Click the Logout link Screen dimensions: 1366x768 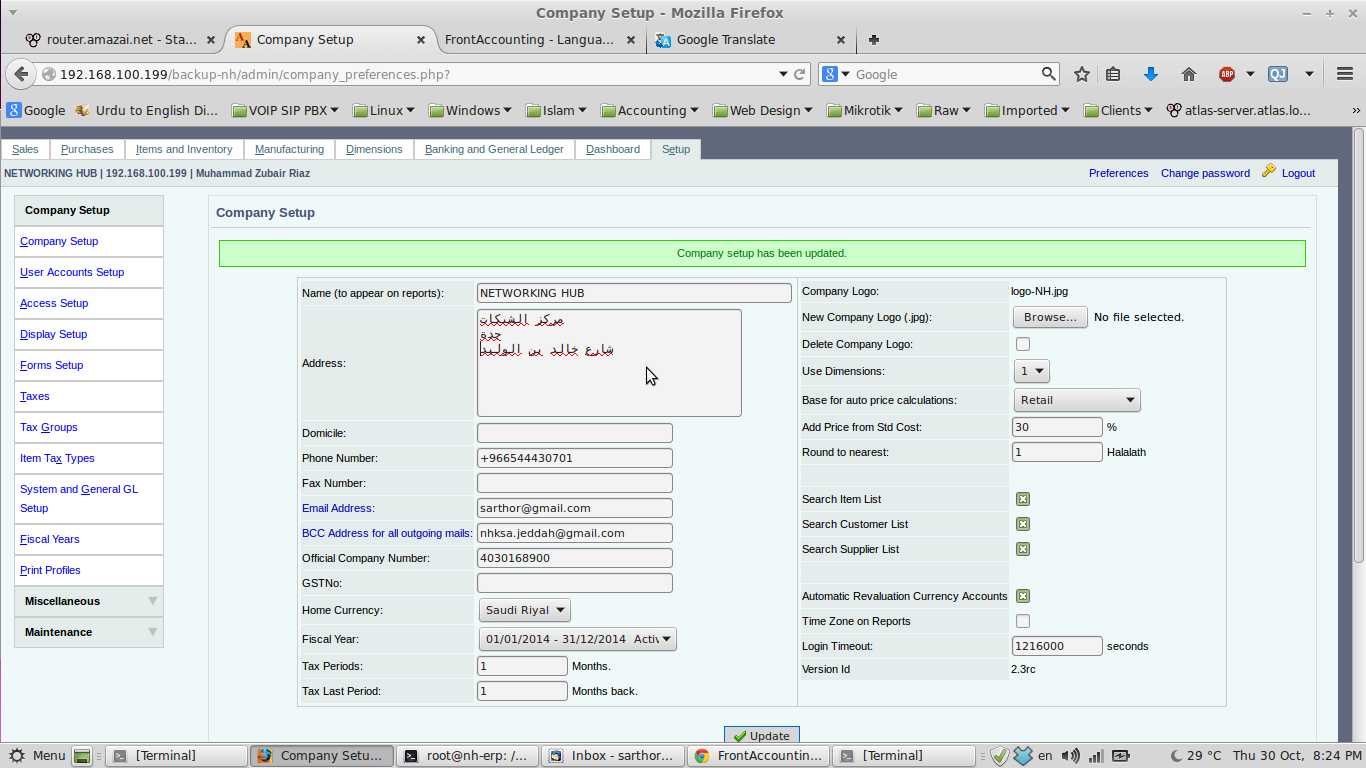[1298, 173]
